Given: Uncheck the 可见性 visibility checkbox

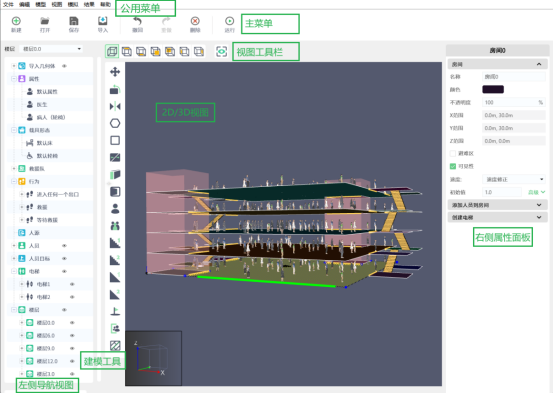Looking at the screenshot, I should click(453, 166).
